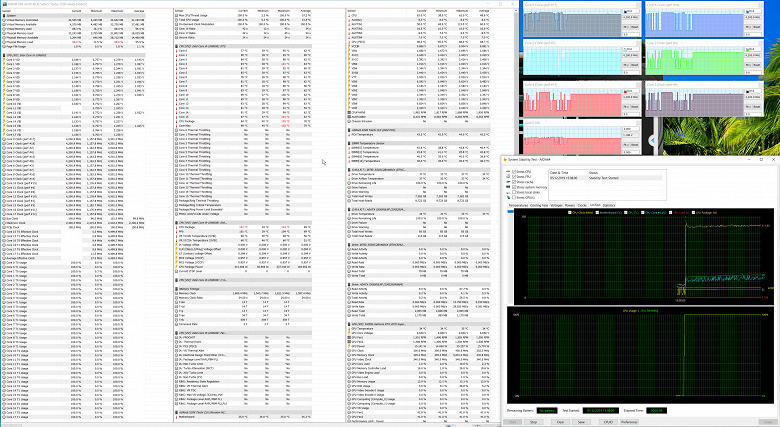
Task: Click the AIDA64 flame icon in System Stability Test title
Action: [x=505, y=160]
